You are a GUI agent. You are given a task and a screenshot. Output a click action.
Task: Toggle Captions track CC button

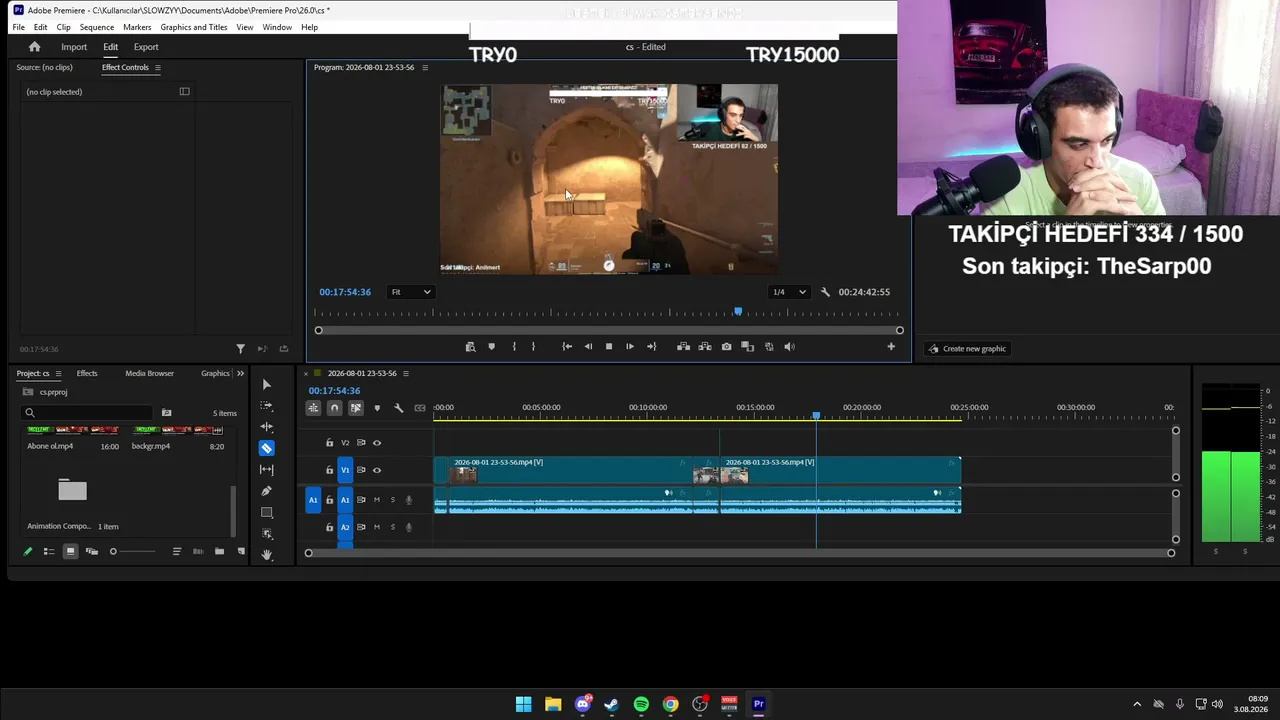[420, 408]
